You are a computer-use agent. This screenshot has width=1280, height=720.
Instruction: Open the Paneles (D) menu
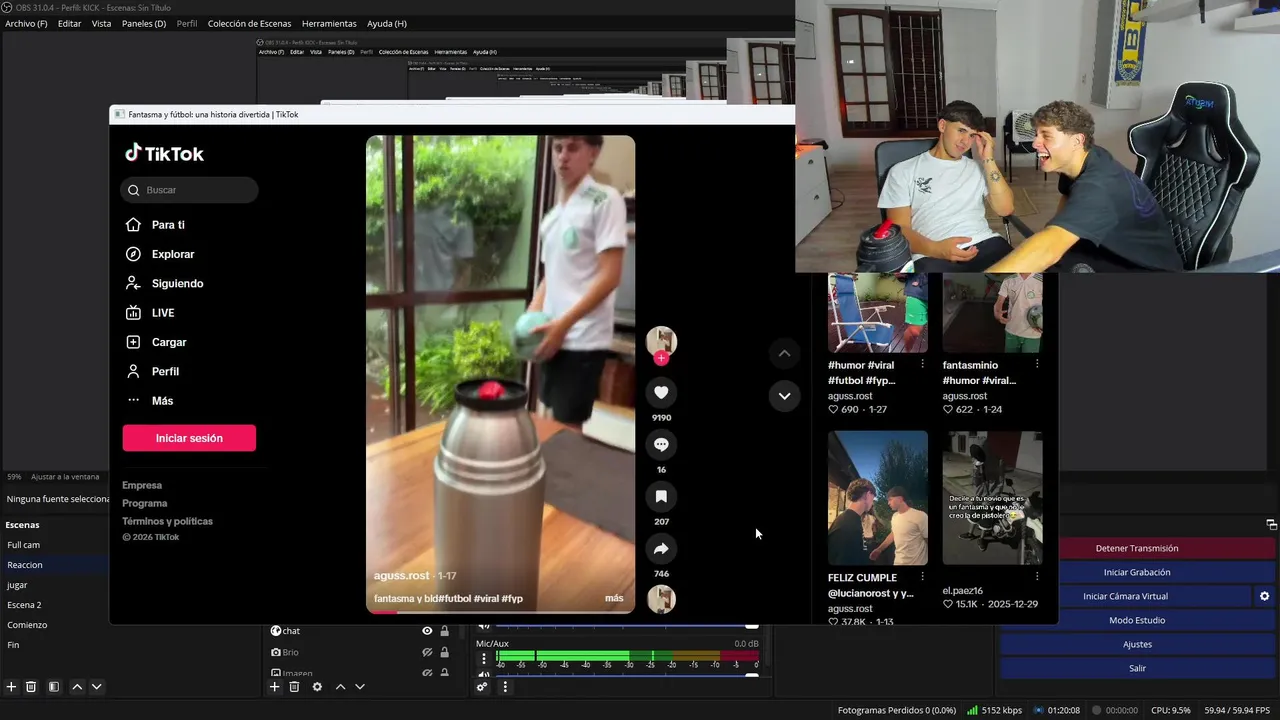point(144,23)
